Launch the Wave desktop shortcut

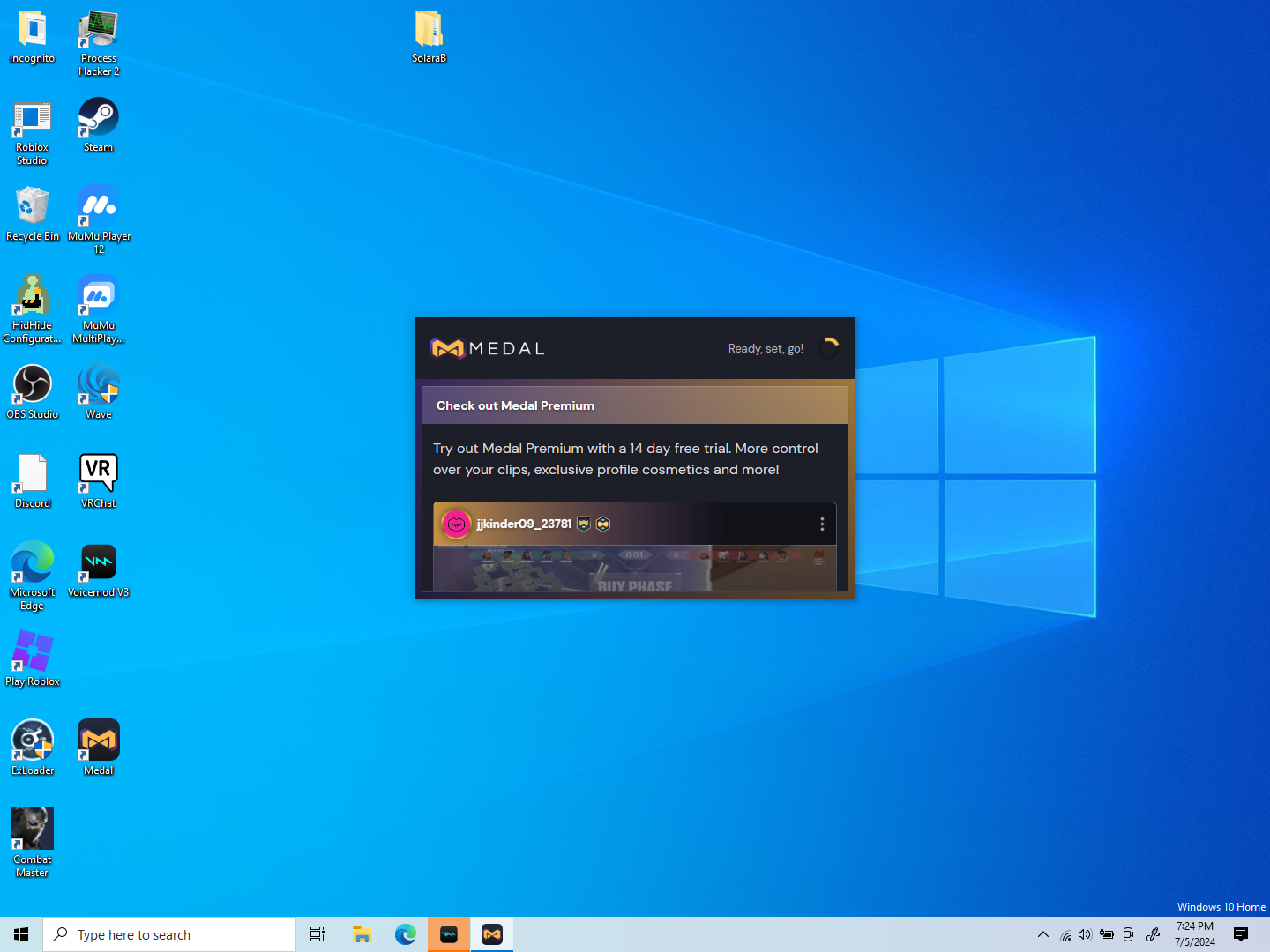[x=99, y=392]
